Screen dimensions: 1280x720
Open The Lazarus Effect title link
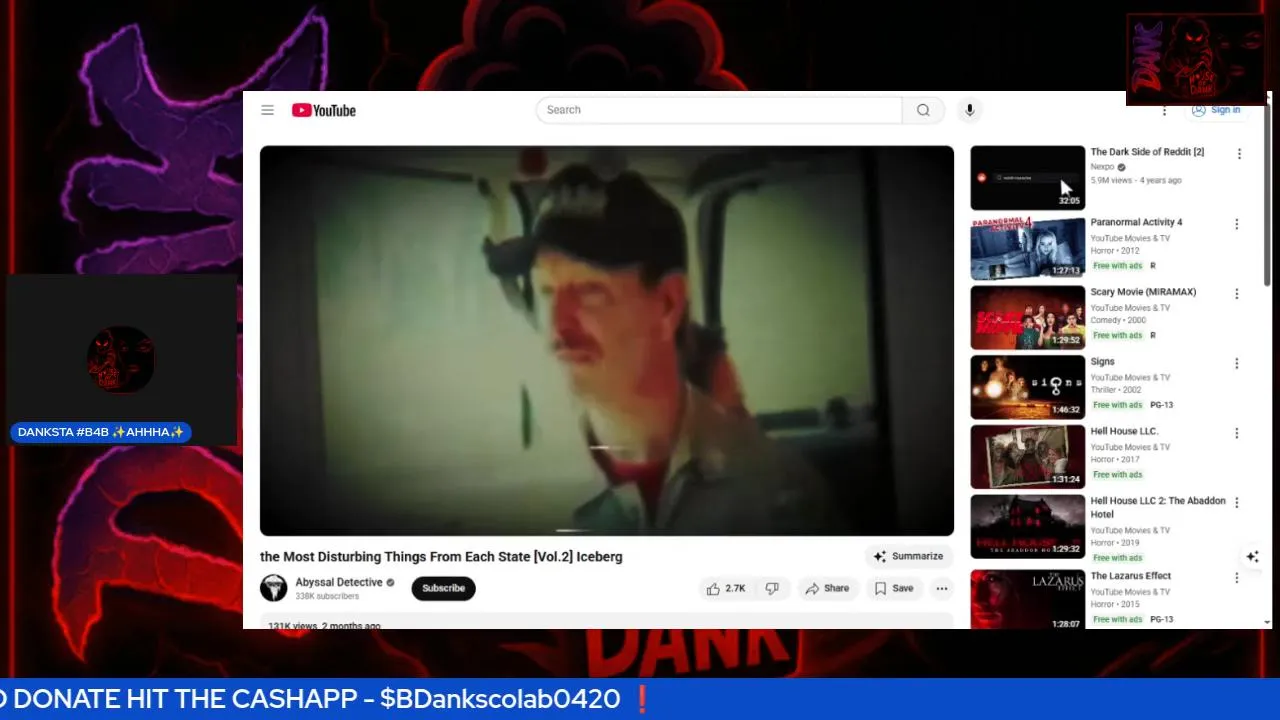click(x=1130, y=576)
